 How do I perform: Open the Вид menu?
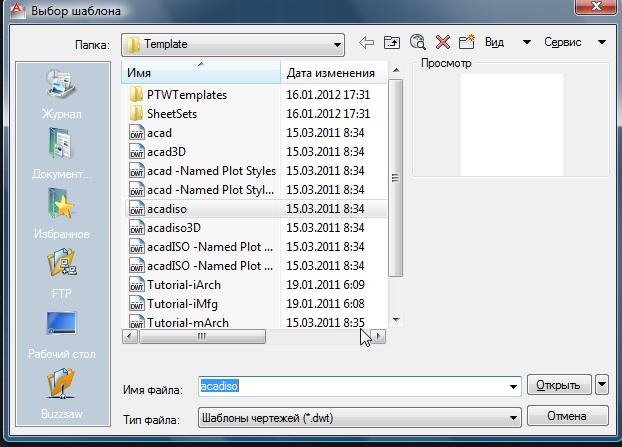494,42
